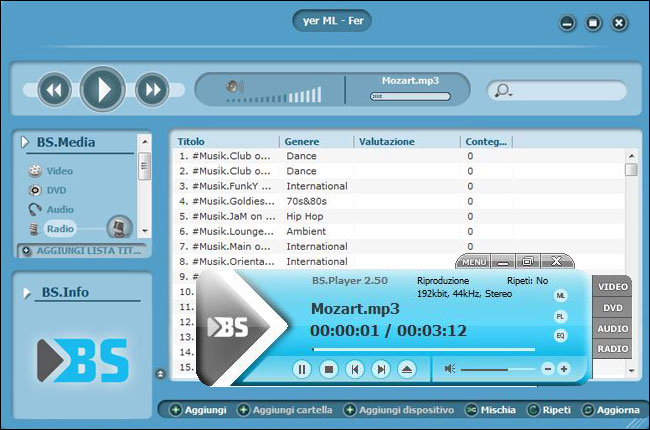The height and width of the screenshot is (430, 650).
Task: Click the rewind button in top bar
Action: pyautogui.click(x=55, y=90)
